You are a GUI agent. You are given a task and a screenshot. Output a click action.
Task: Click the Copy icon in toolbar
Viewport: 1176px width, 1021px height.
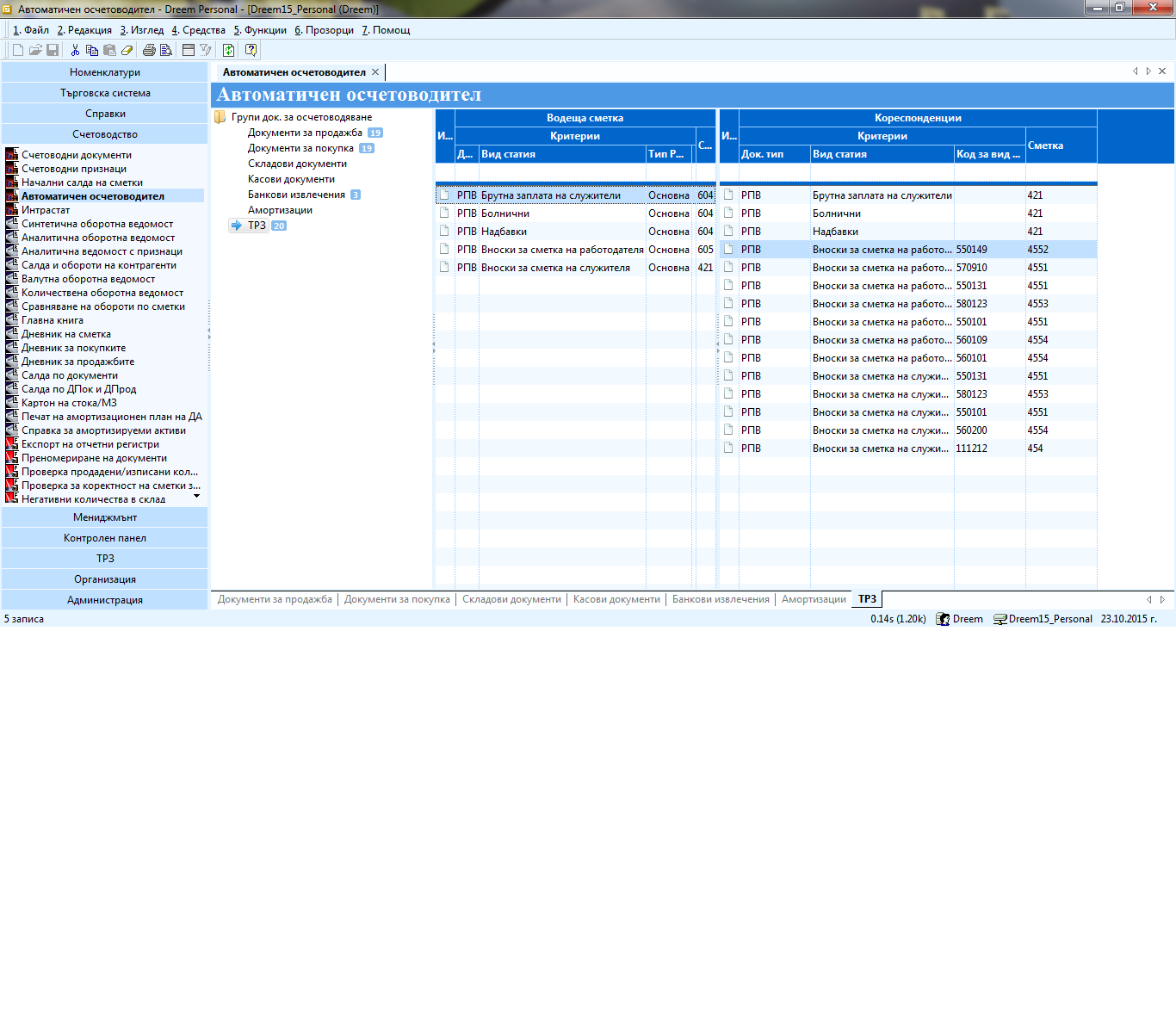click(x=92, y=51)
